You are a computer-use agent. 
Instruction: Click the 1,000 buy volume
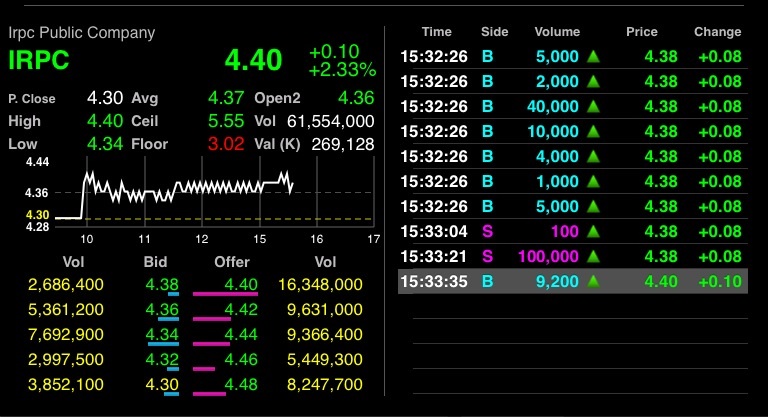pos(557,181)
